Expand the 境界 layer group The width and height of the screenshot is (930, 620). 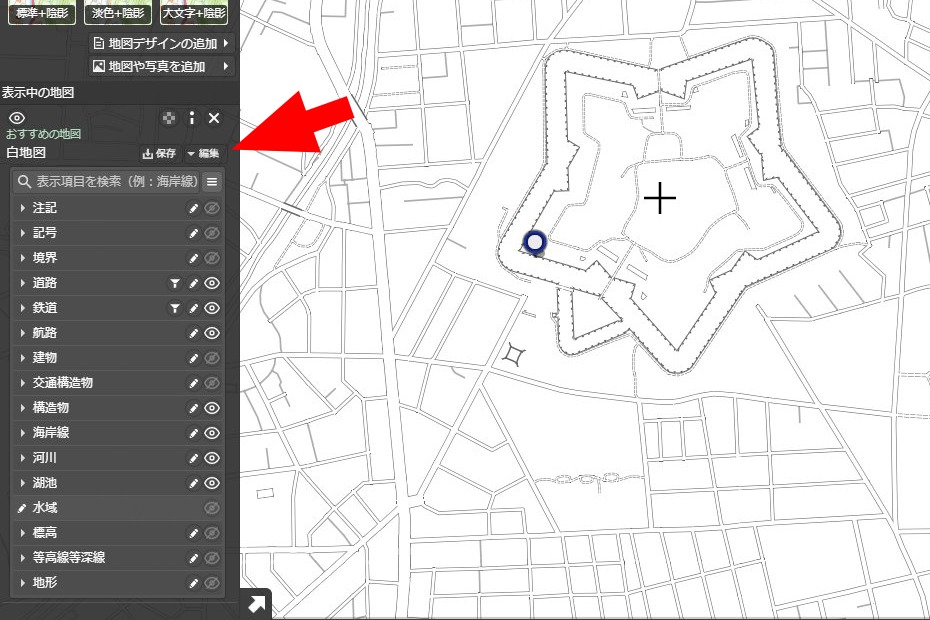23,258
